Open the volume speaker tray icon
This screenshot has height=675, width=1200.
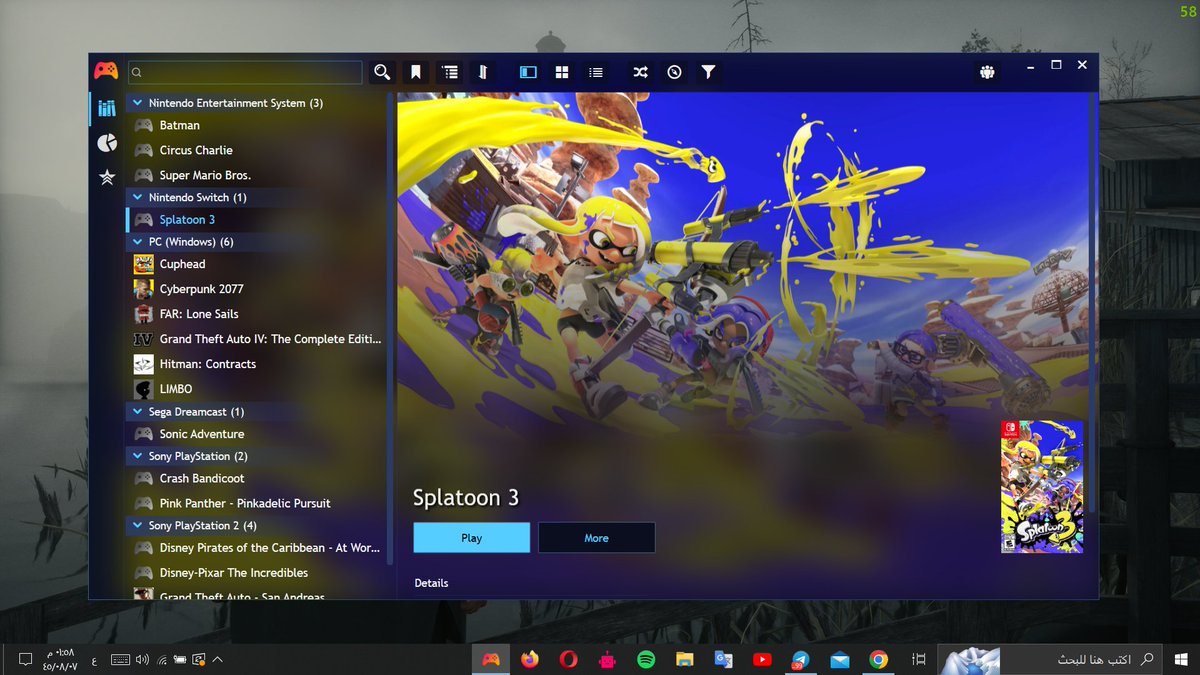pyautogui.click(x=141, y=659)
